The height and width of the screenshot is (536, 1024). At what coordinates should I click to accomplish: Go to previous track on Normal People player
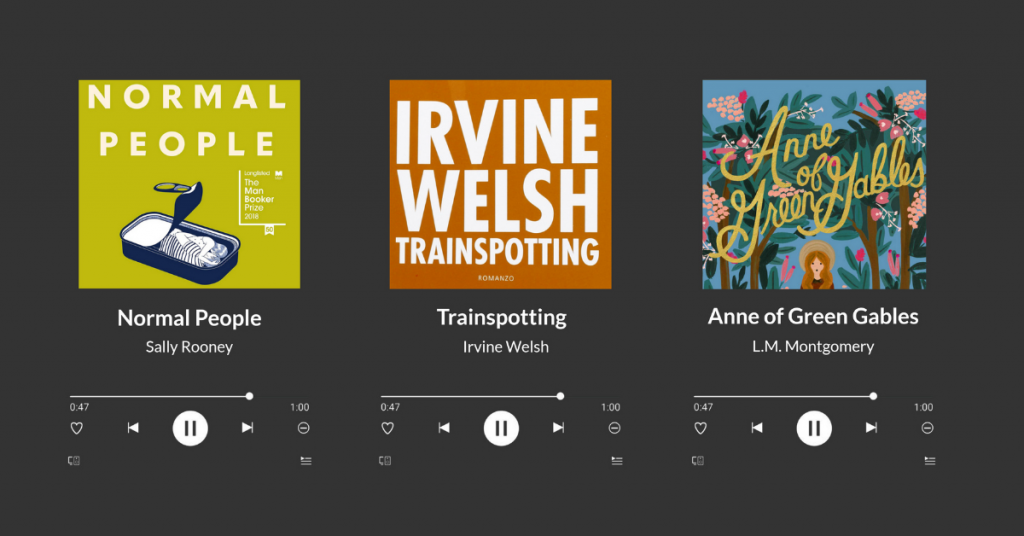(x=133, y=428)
